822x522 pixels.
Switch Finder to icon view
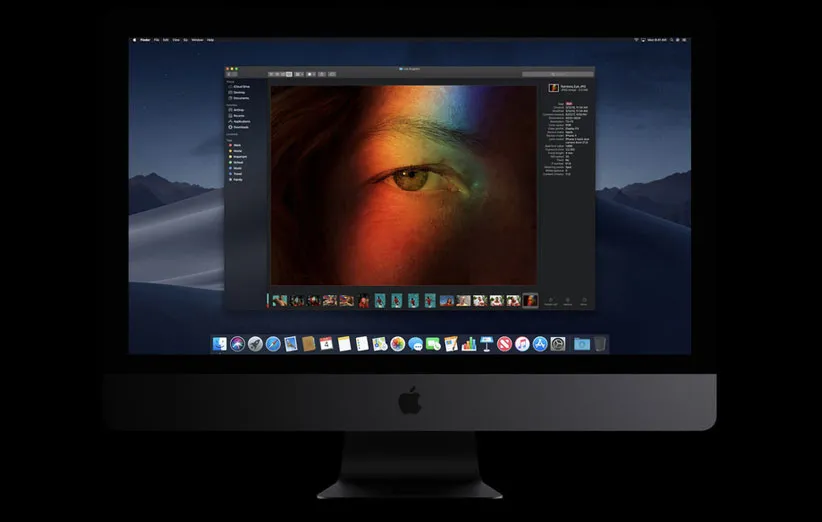pos(271,74)
